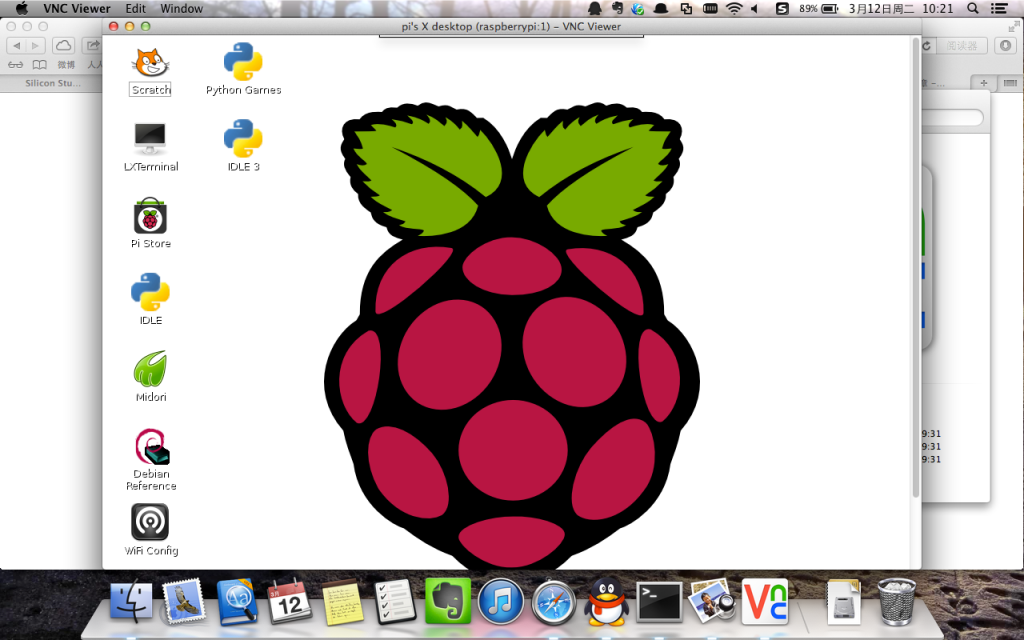Select the IDLE desktop icon
This screenshot has height=640, width=1024.
click(150, 292)
